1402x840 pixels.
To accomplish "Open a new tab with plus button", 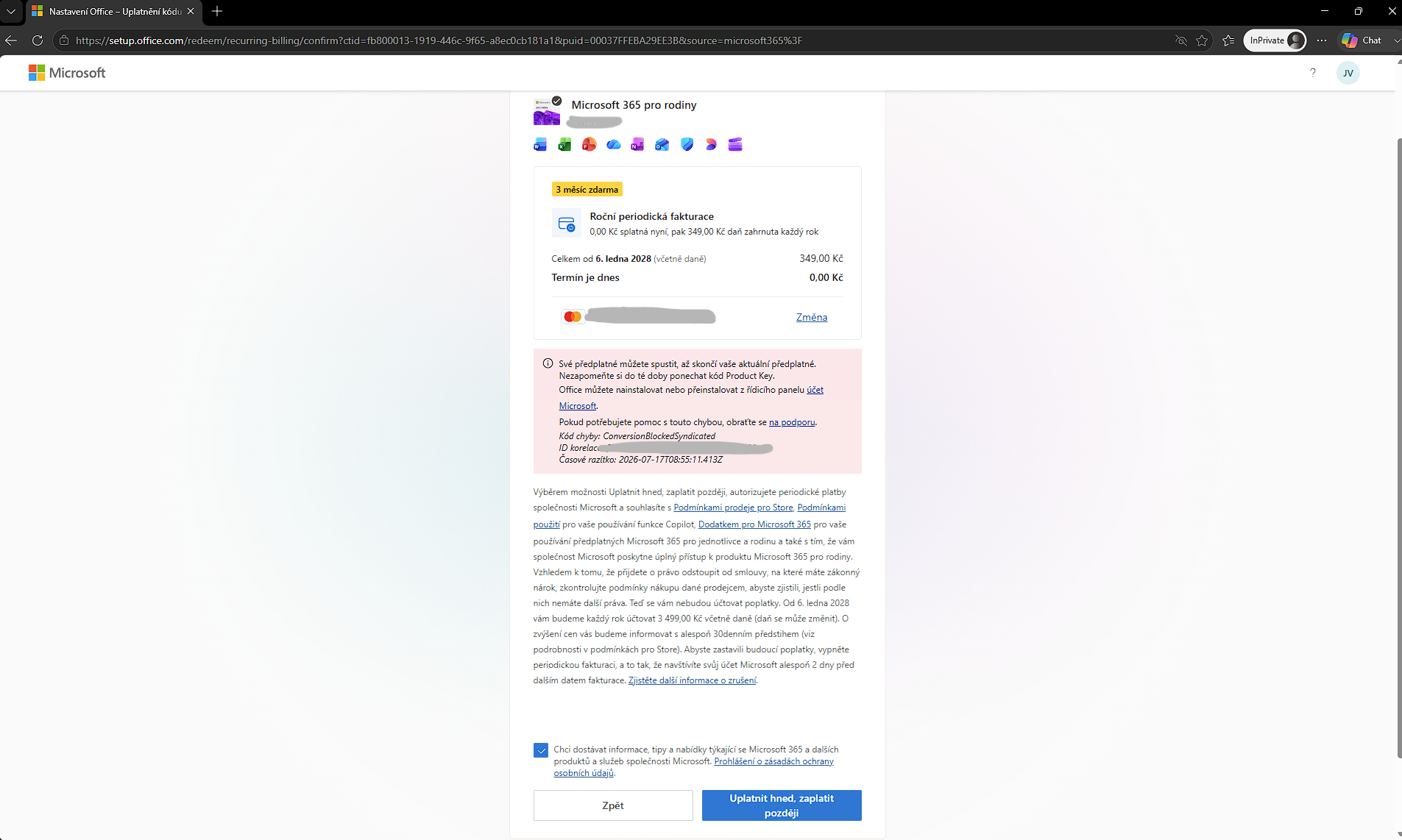I will [x=217, y=11].
